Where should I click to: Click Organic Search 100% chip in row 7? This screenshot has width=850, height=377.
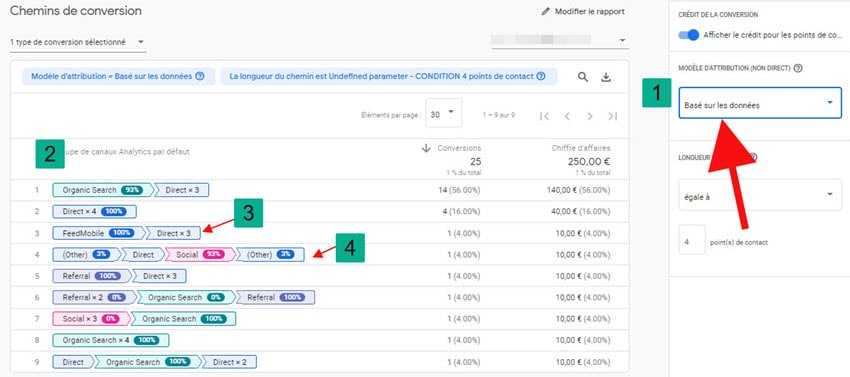pos(184,319)
